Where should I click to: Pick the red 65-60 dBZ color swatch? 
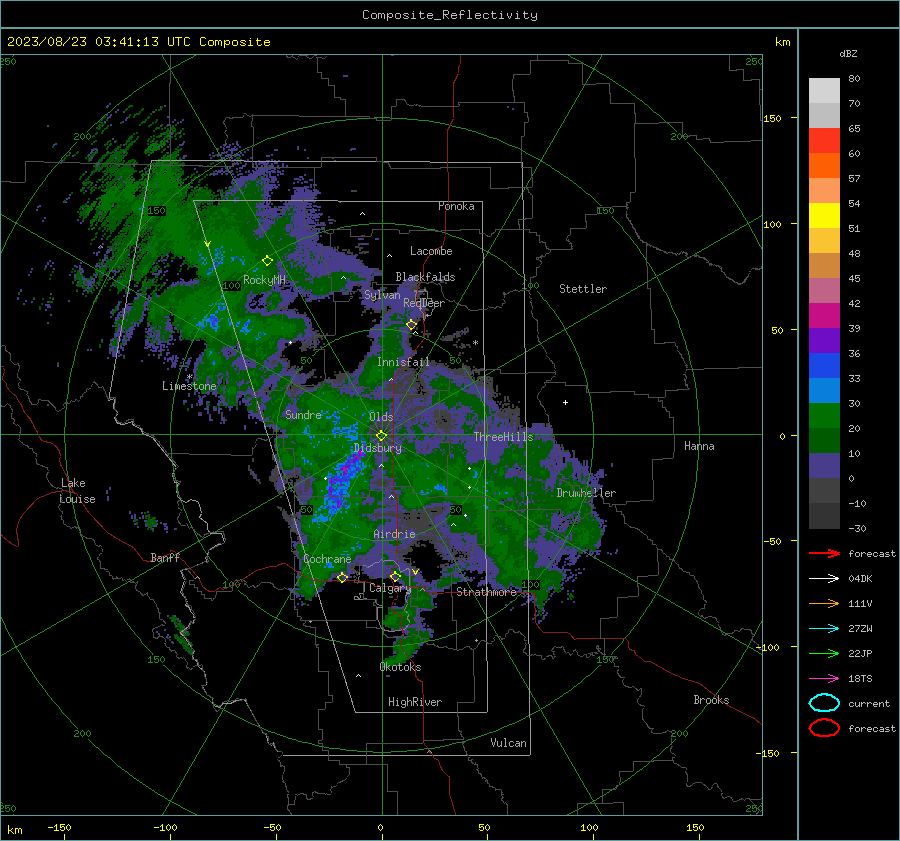point(824,141)
